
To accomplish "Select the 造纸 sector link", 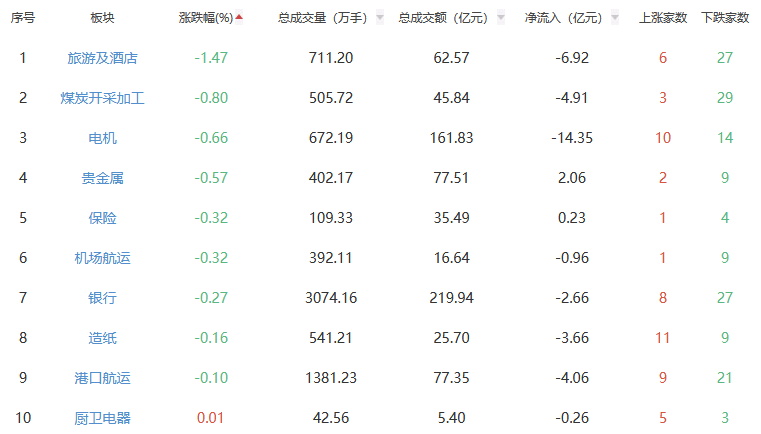I will (x=102, y=338).
